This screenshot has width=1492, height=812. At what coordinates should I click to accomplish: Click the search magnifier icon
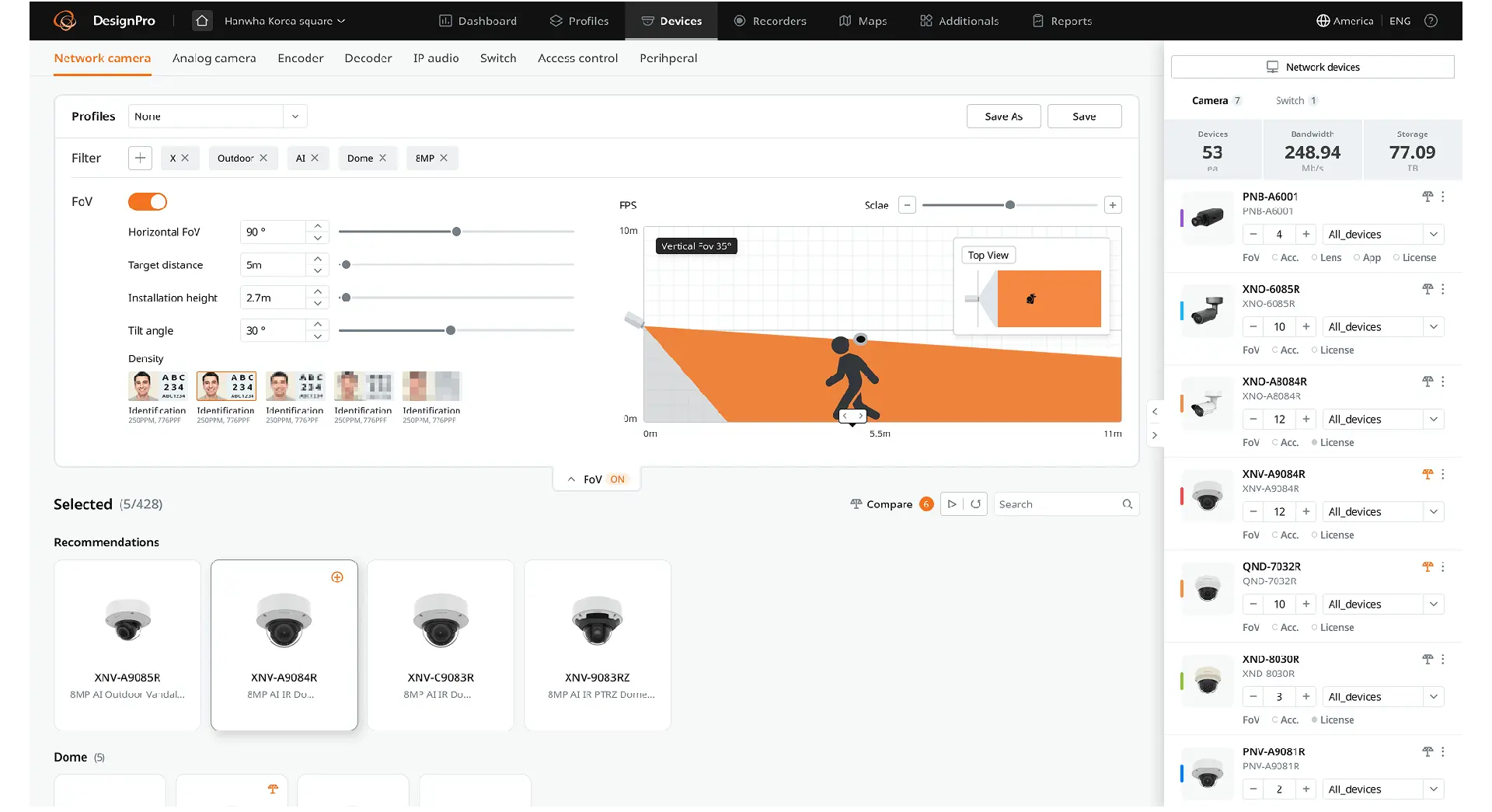pyautogui.click(x=1128, y=504)
